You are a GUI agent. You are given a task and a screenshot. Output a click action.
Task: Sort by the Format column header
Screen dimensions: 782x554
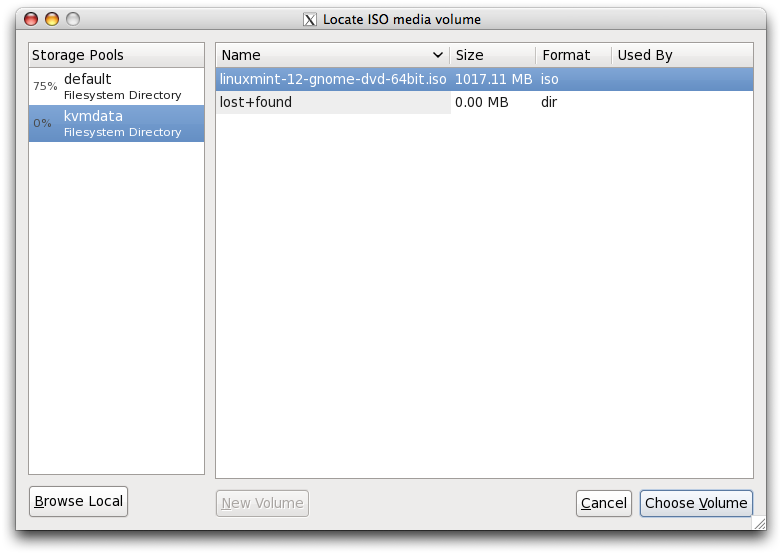[x=574, y=55]
